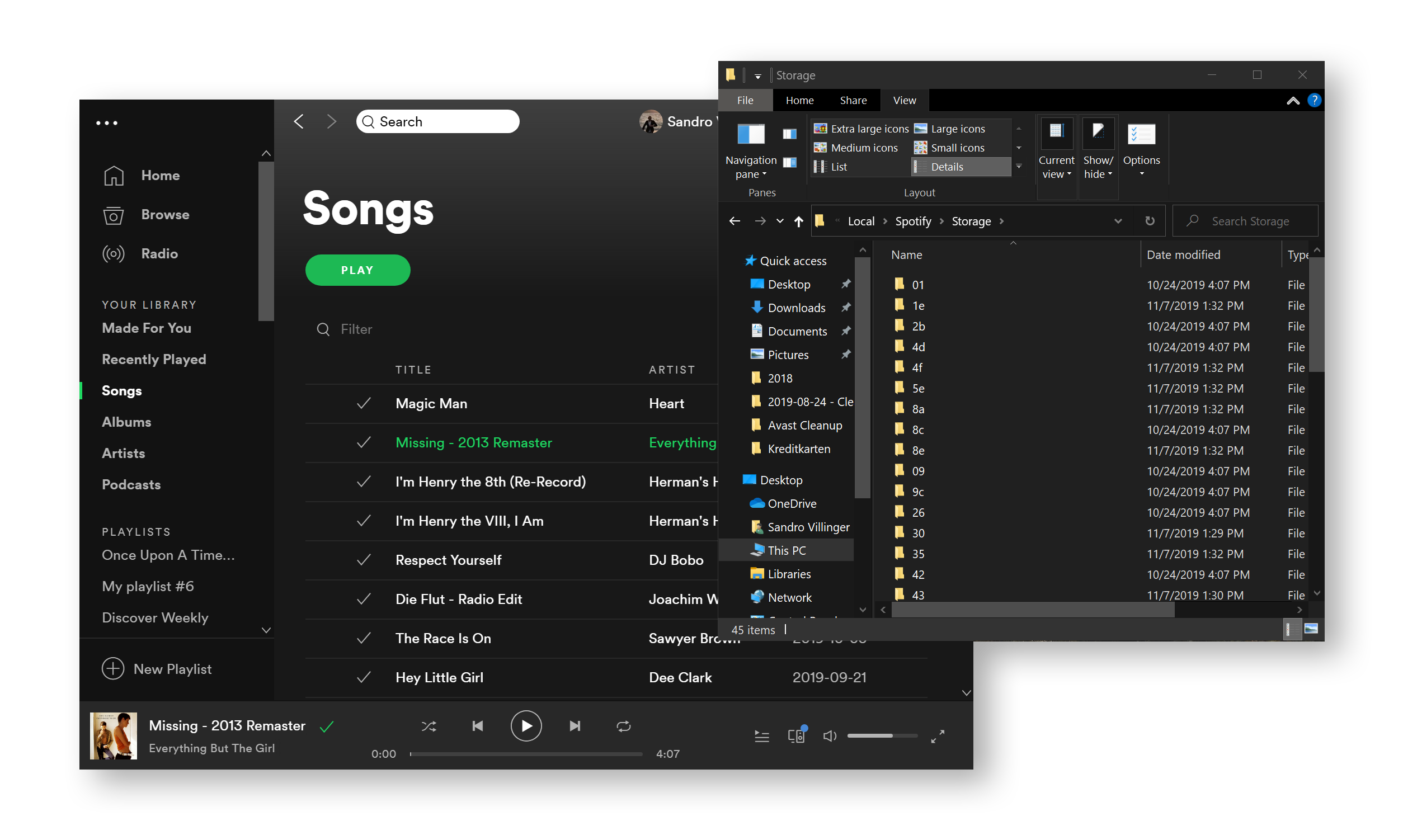Mute Spotify with the speaker icon
This screenshot has height=840, width=1403.
coord(830,736)
